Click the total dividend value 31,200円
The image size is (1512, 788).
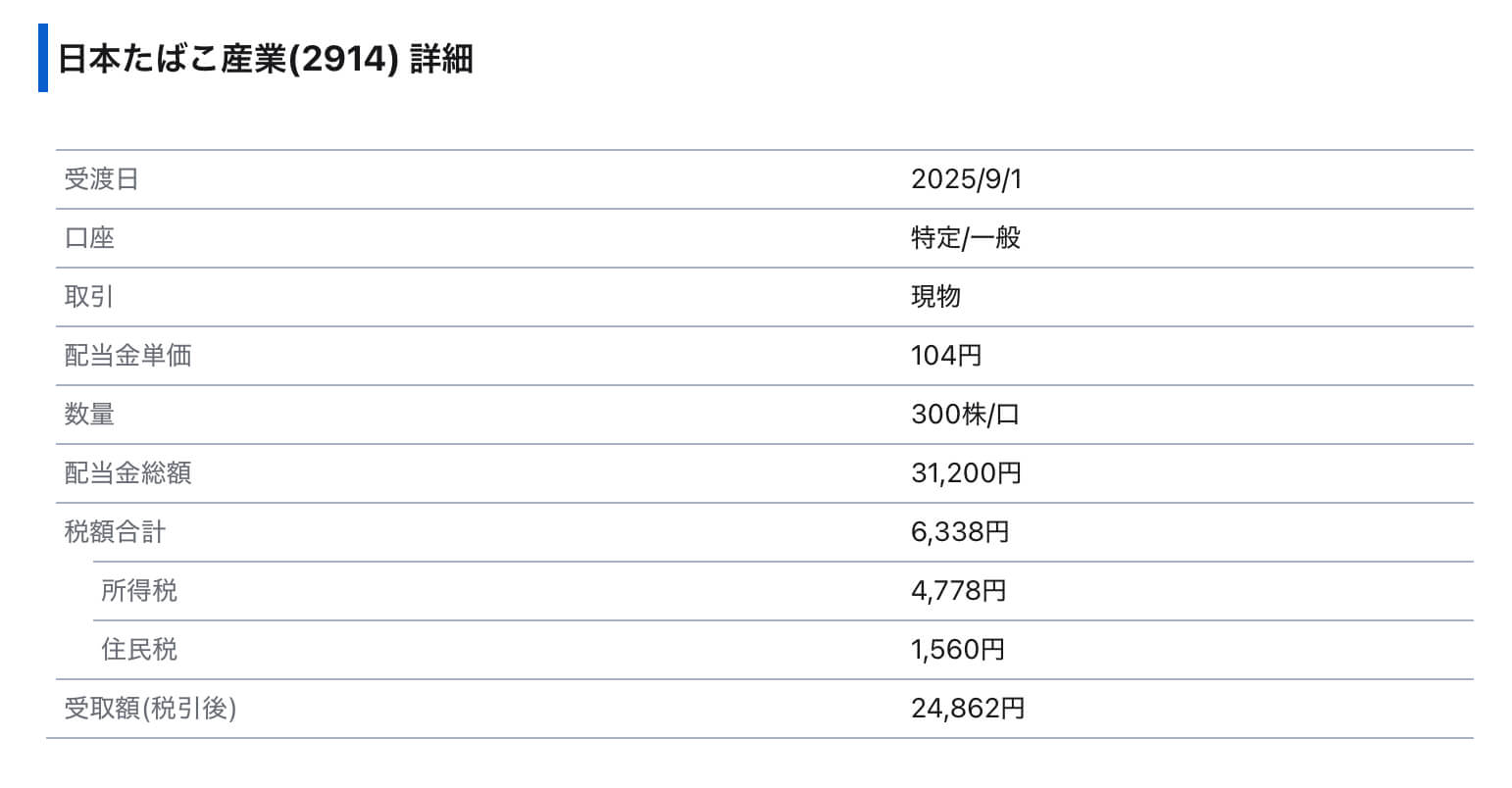click(966, 473)
